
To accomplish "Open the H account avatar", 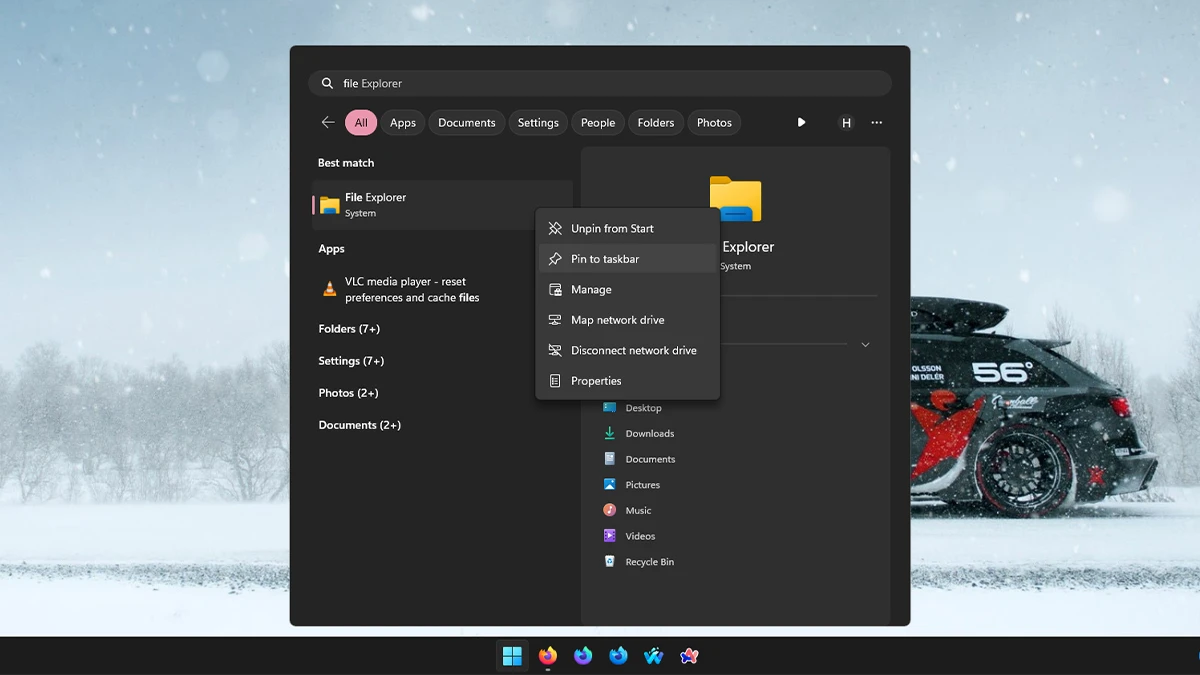I will pos(846,123).
